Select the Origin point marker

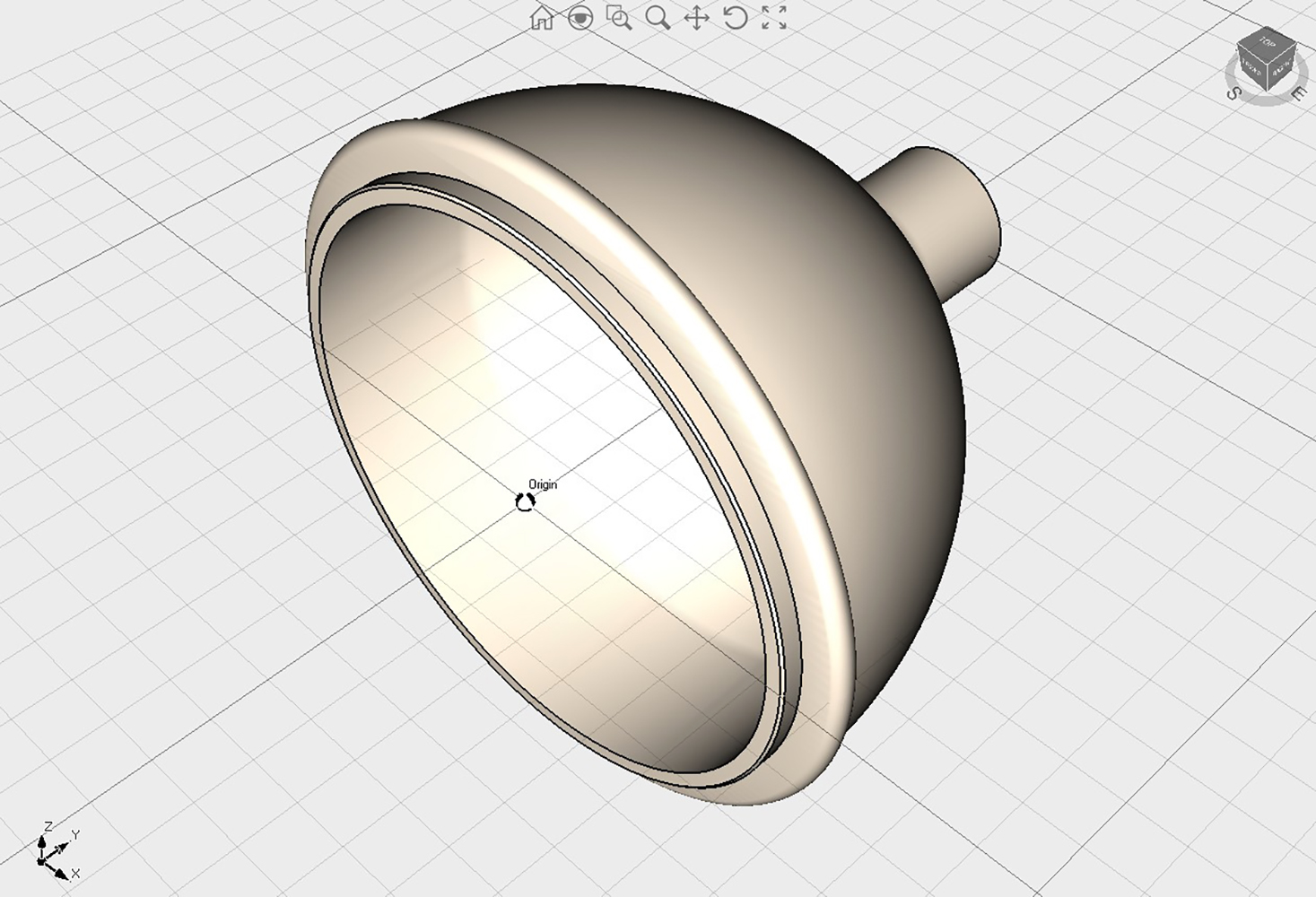[x=525, y=502]
